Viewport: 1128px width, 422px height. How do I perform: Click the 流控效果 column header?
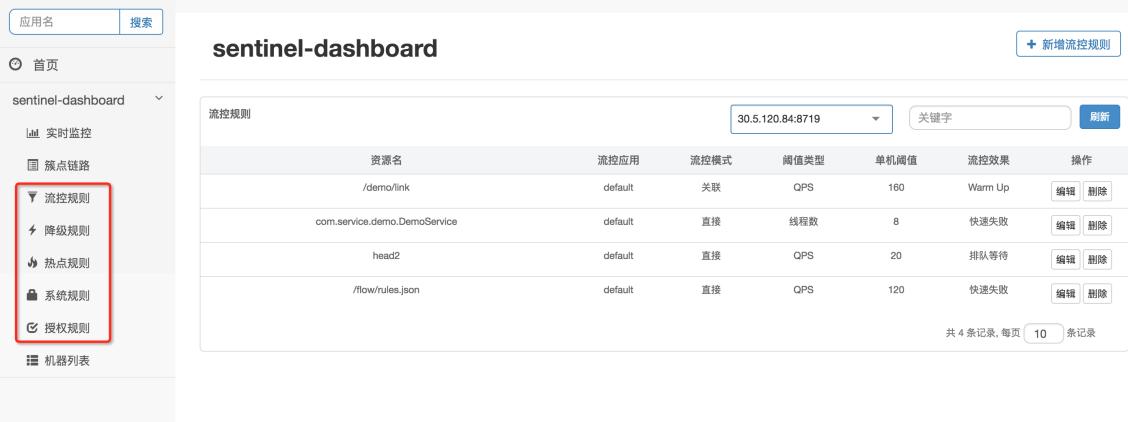[x=988, y=160]
